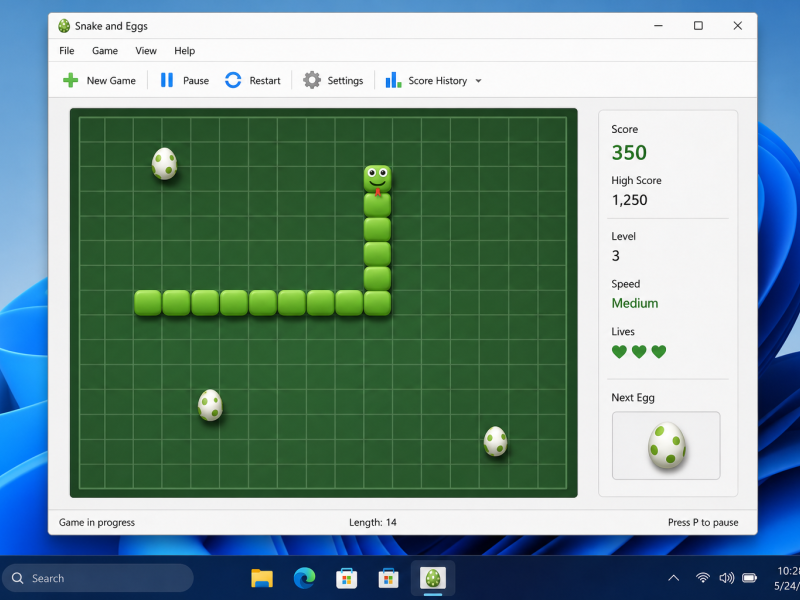Viewport: 800px width, 600px height.
Task: Click the battery tray icon
Action: tap(749, 578)
